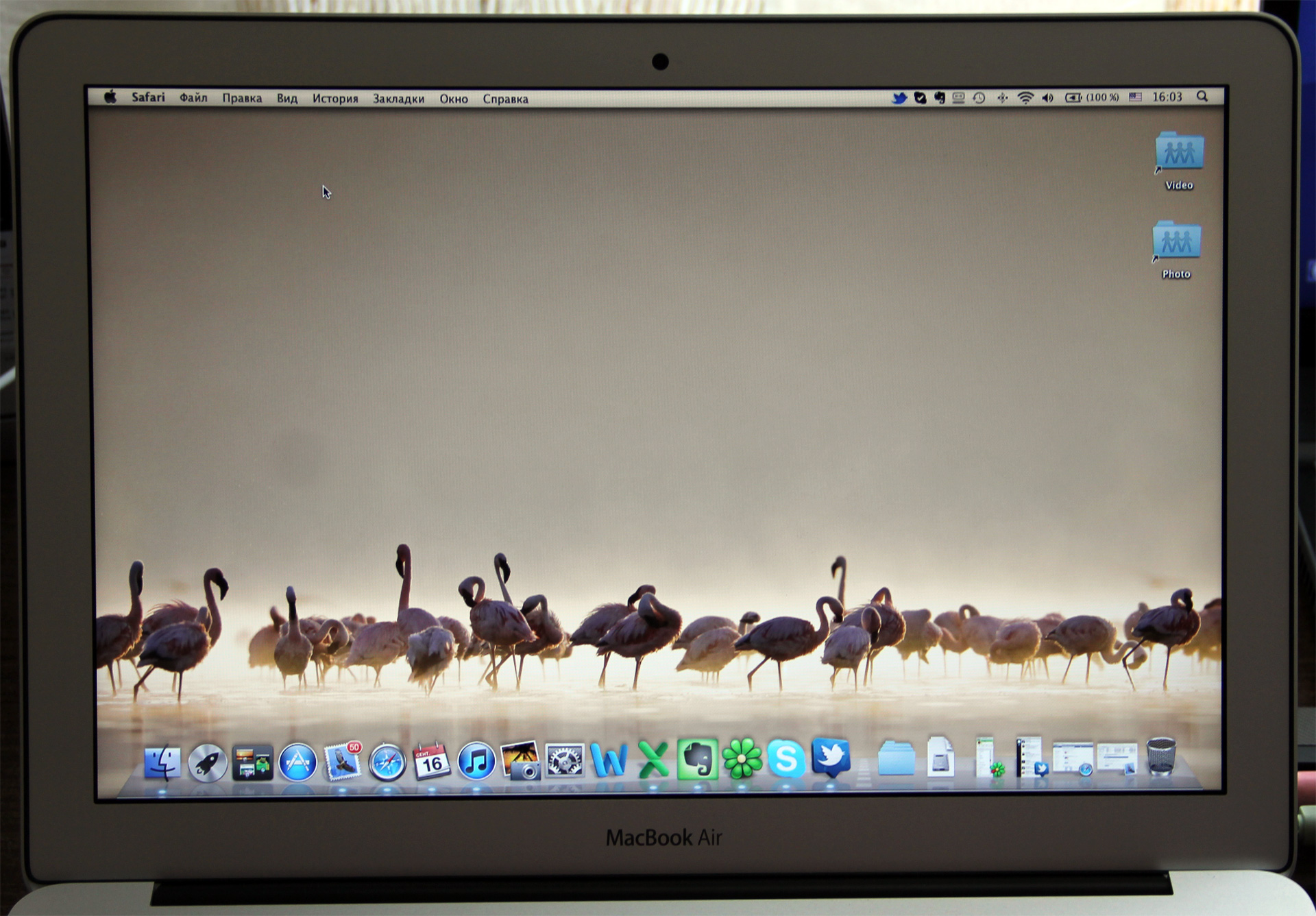Open Microsoft Word in dock
Image resolution: width=1316 pixels, height=916 pixels.
609,760
